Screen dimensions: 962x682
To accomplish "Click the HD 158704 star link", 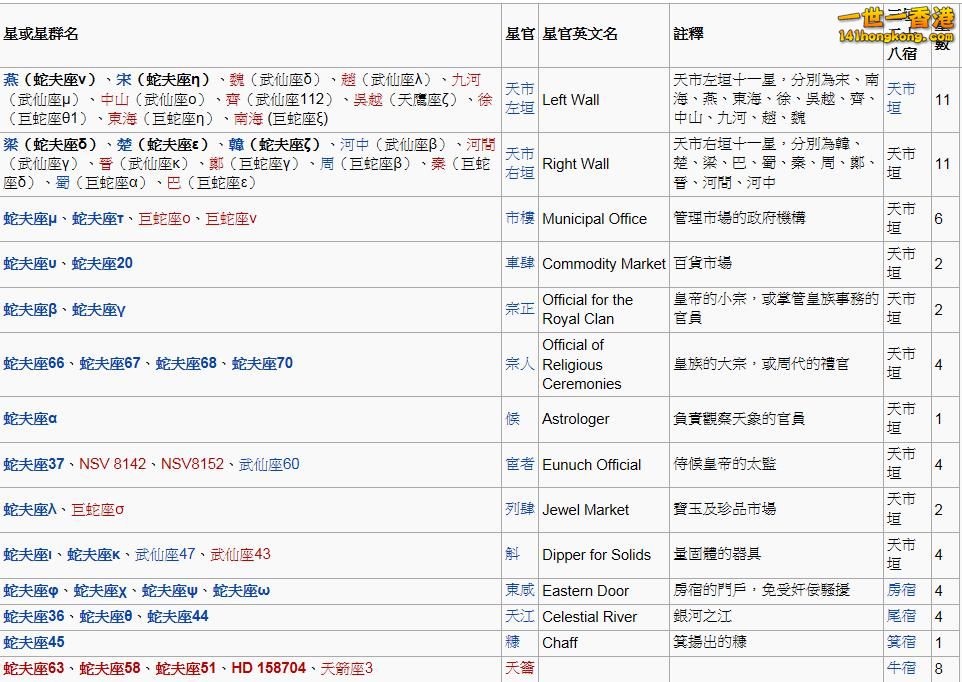I will [x=268, y=668].
